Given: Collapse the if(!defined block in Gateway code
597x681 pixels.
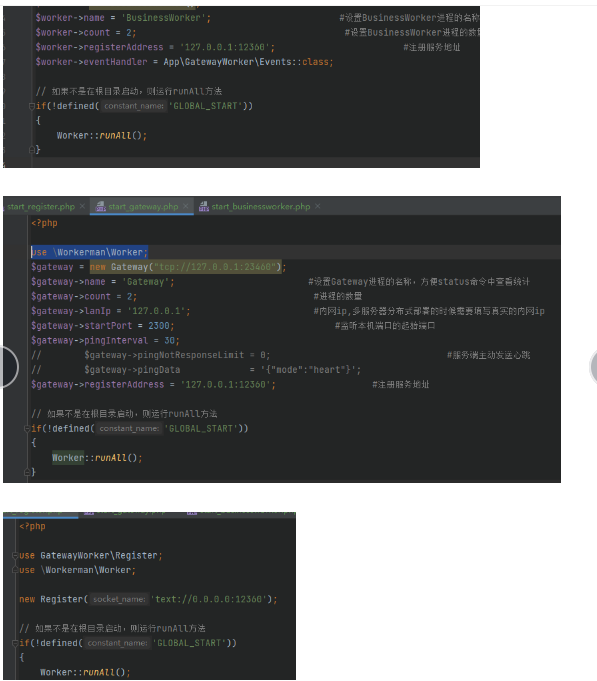Looking at the screenshot, I should [x=27, y=429].
